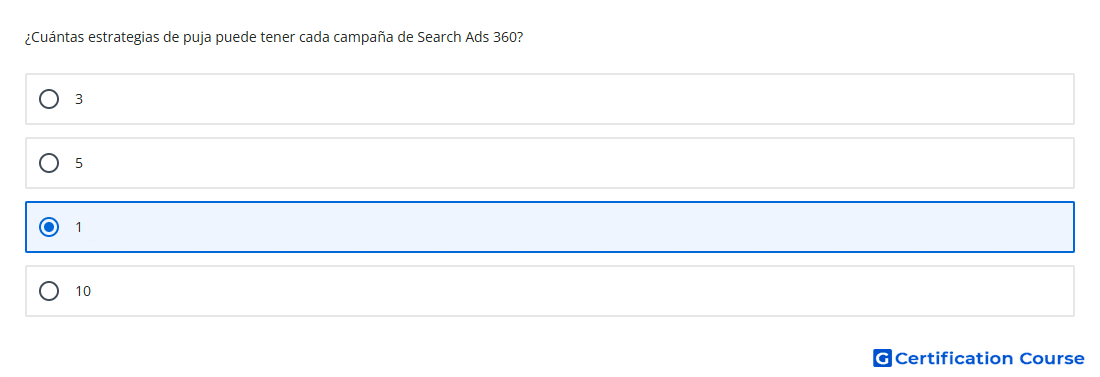Select the answer box containing option 3
This screenshot has width=1100, height=377.
550,99
